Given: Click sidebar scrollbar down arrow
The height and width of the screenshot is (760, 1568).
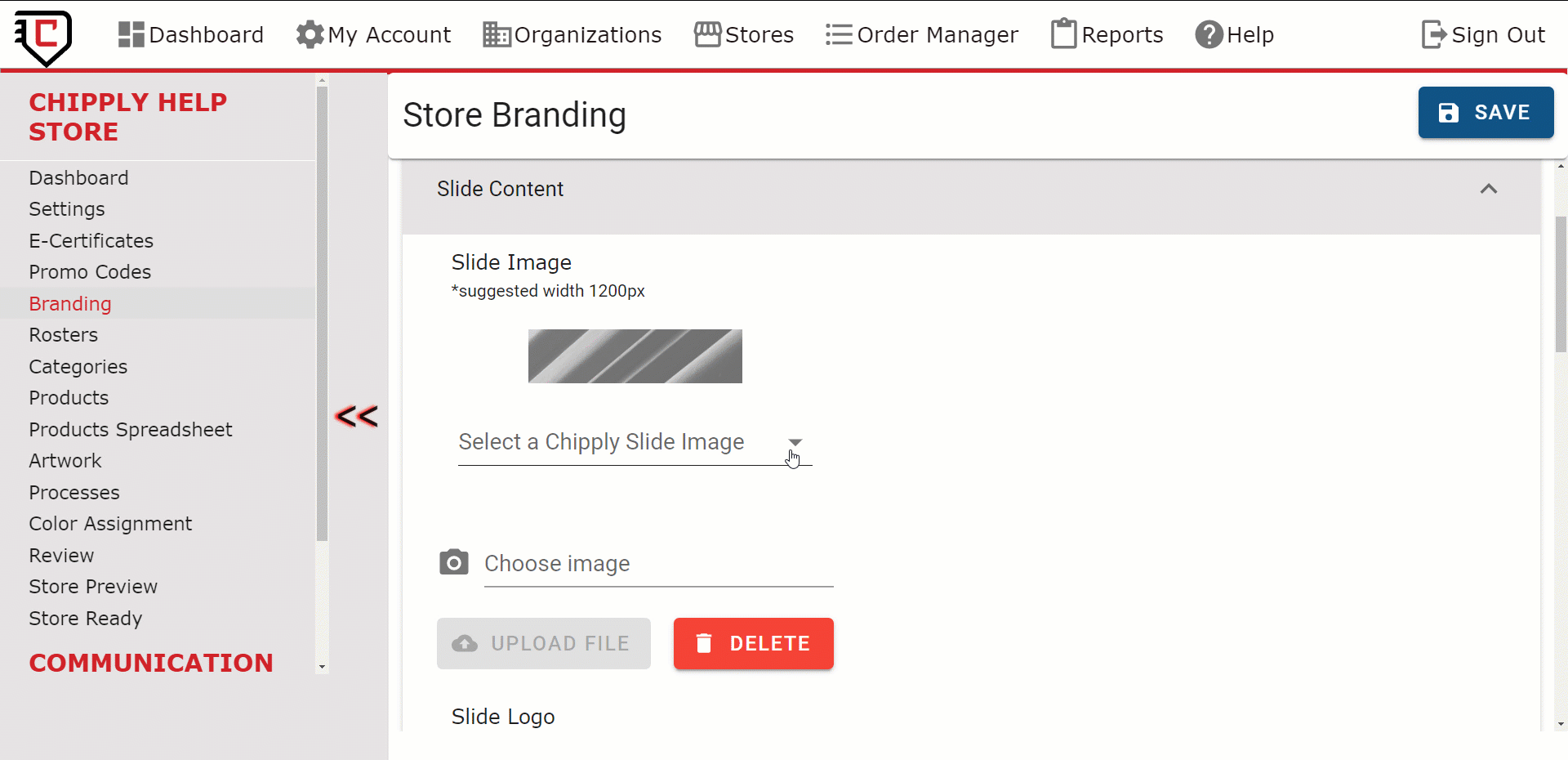Looking at the screenshot, I should pyautogui.click(x=322, y=667).
